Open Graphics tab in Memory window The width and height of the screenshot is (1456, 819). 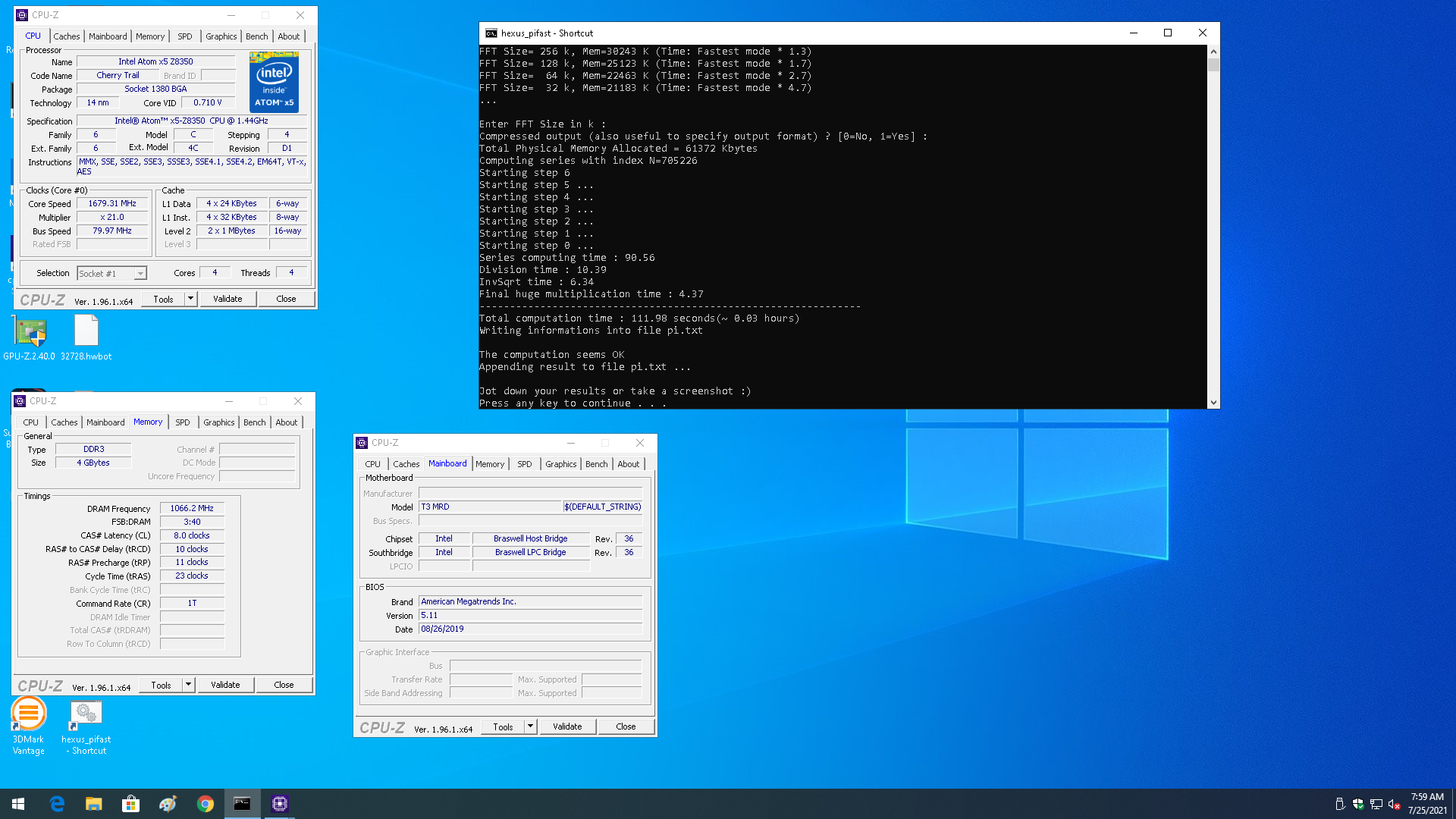(x=219, y=422)
